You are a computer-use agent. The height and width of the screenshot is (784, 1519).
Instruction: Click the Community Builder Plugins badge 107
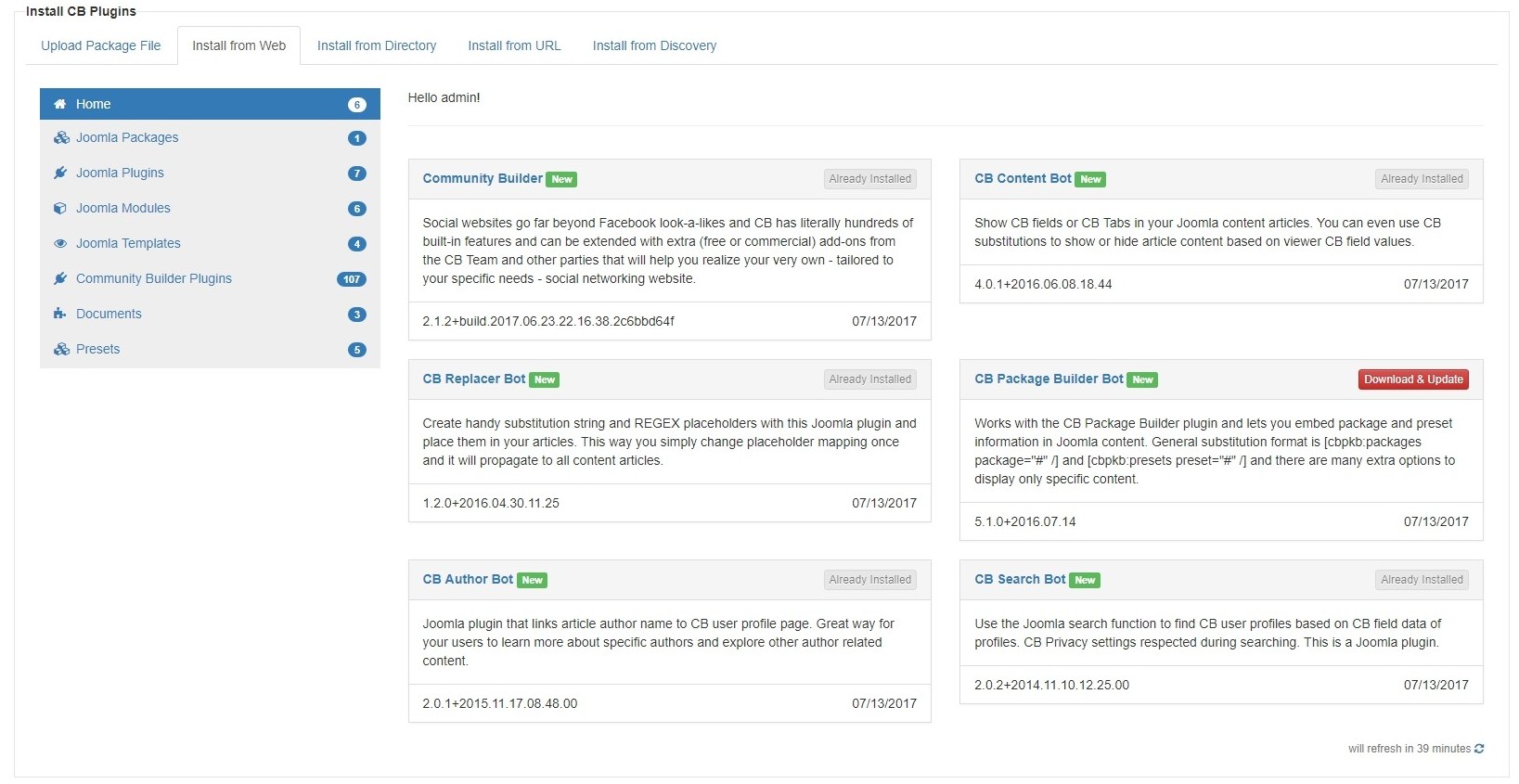[x=352, y=279]
